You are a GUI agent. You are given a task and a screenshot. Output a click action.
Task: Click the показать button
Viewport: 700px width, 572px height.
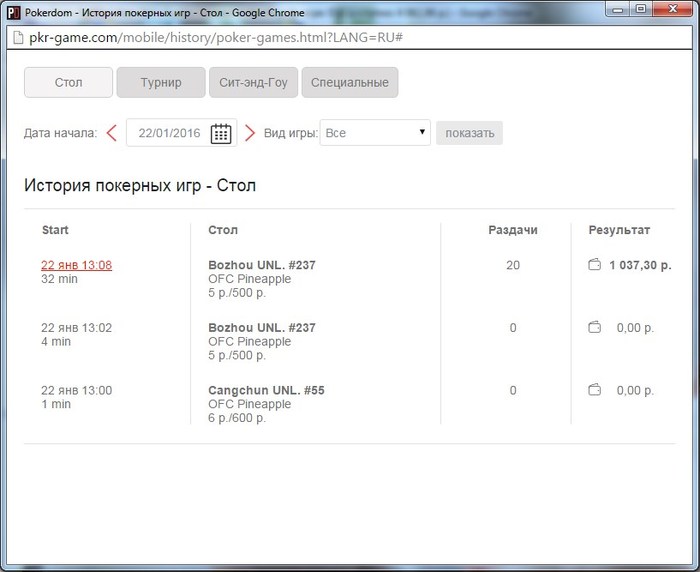coord(469,133)
